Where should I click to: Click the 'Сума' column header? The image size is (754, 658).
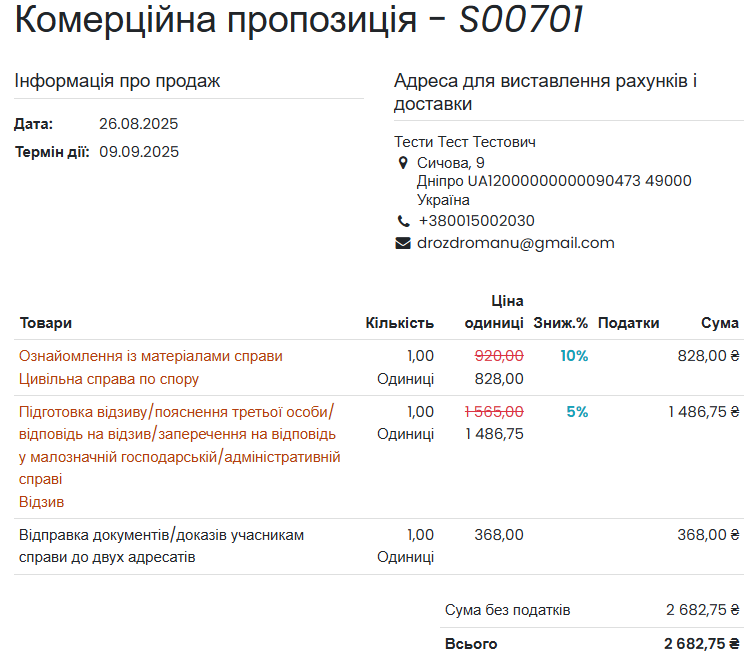coord(720,323)
